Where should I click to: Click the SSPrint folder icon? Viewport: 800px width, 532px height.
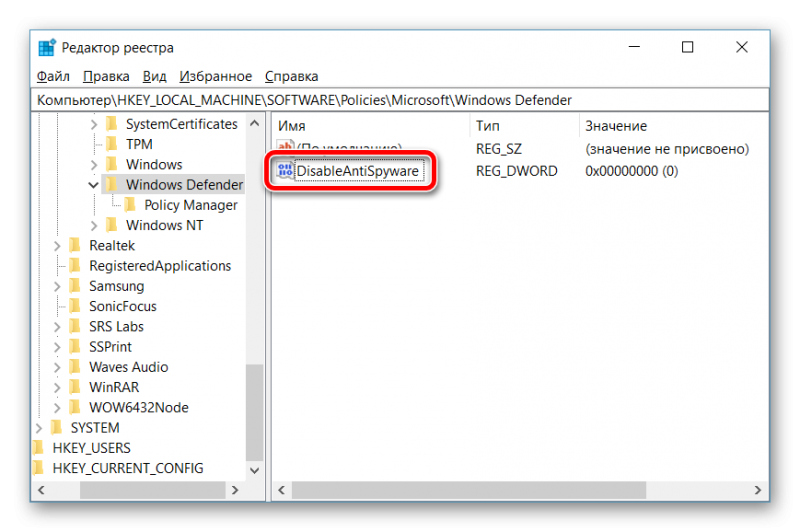(75, 347)
